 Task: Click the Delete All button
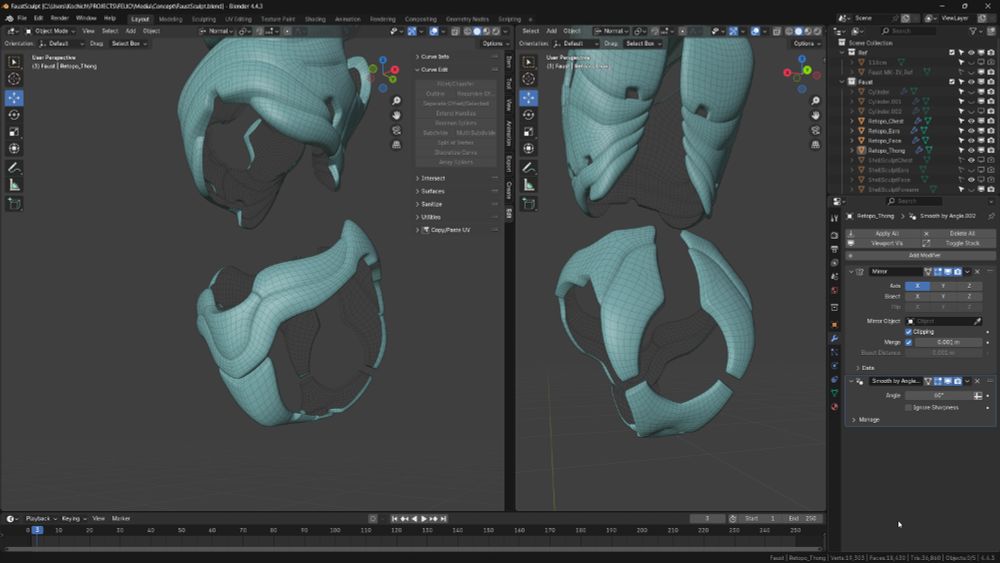962,233
